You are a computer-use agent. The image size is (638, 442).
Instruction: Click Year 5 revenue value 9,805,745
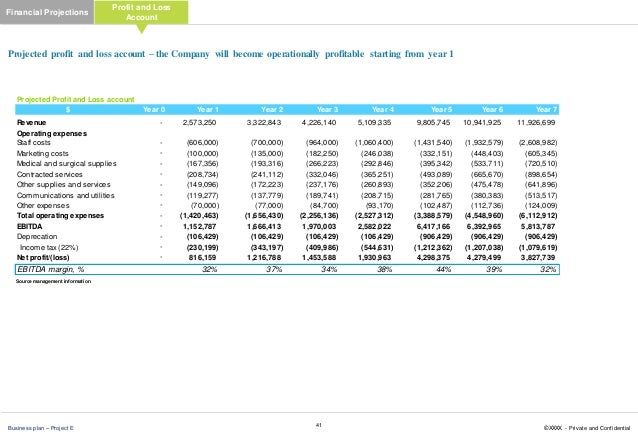point(433,123)
